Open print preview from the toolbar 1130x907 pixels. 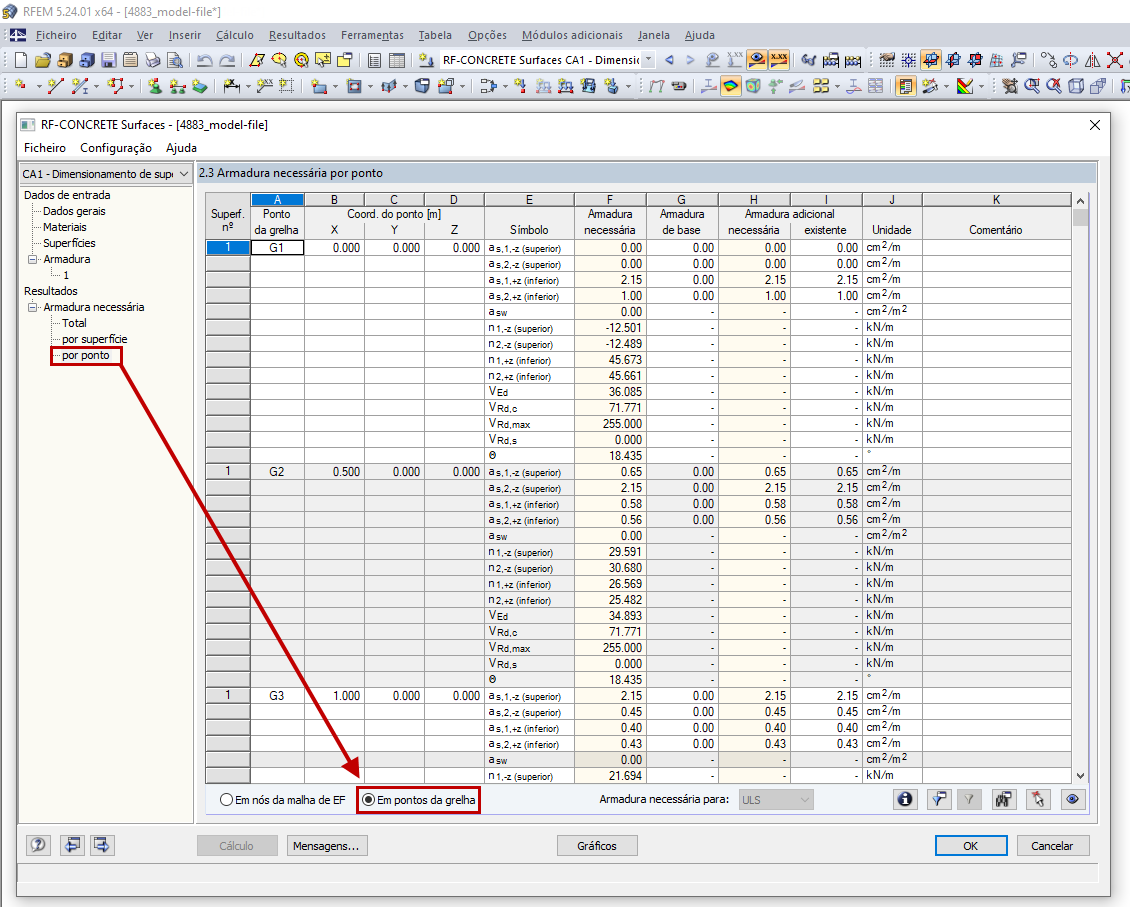pyautogui.click(x=174, y=61)
